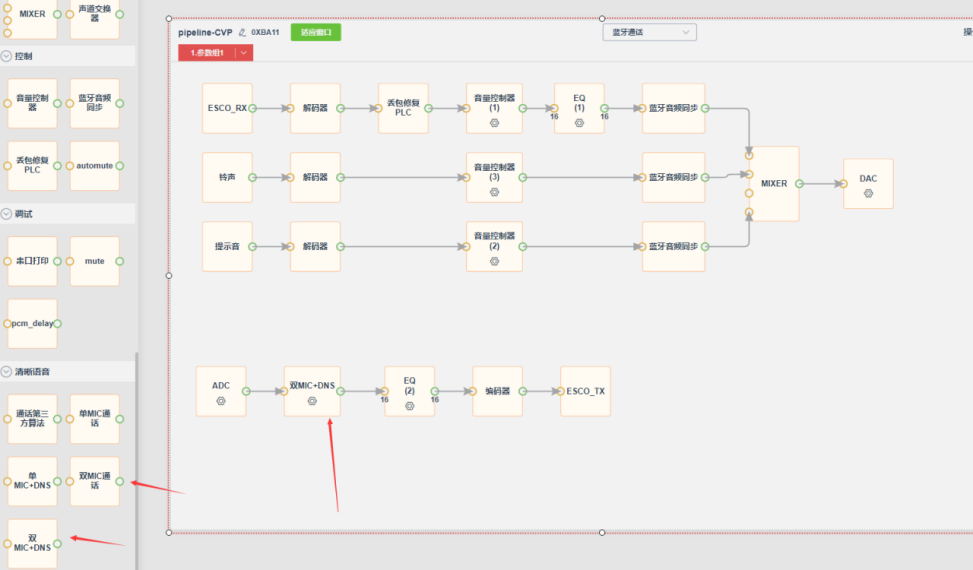Click the orange input port of ESCO_TX
Viewport: 973px width, 570px height.
click(x=560, y=391)
